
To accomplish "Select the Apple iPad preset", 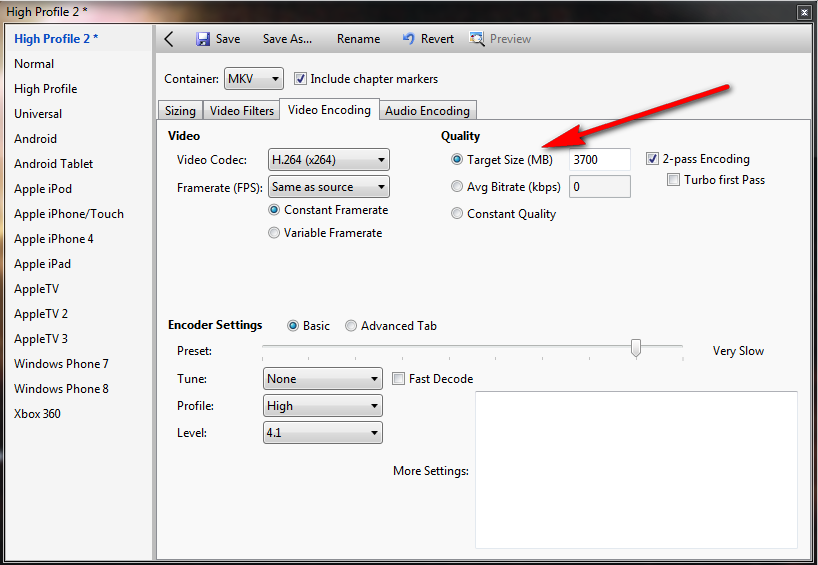I will click(x=42, y=264).
